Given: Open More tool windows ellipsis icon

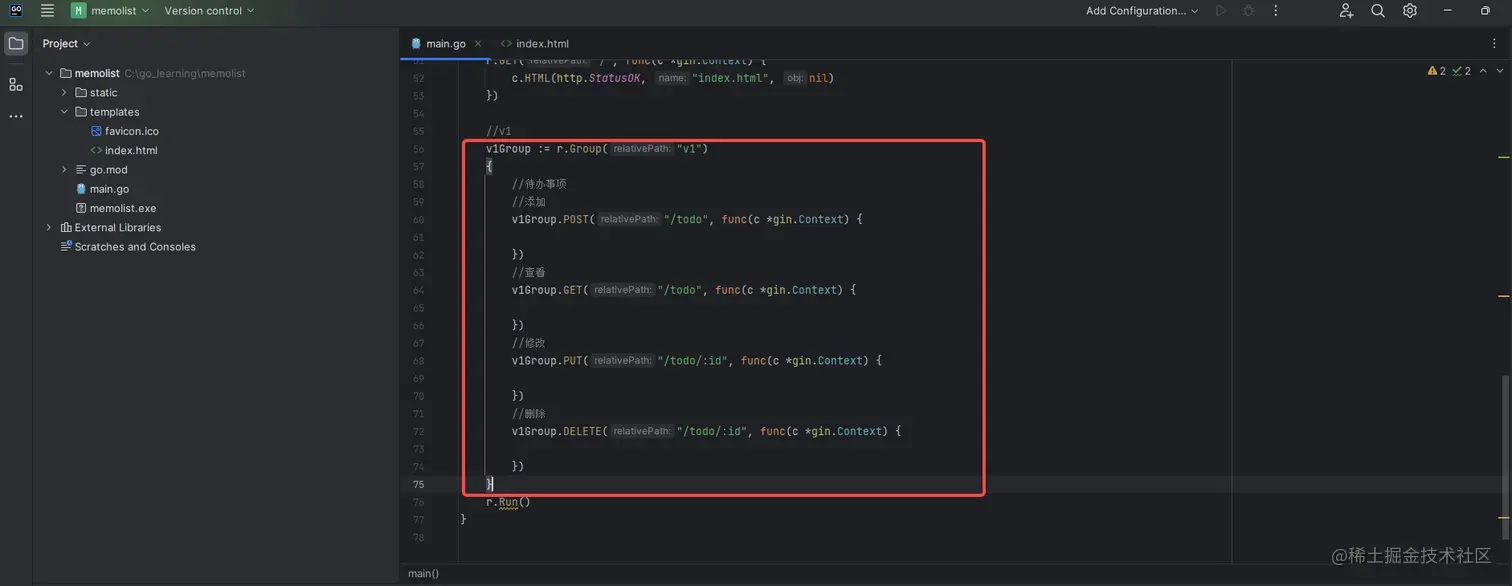Looking at the screenshot, I should coord(16,116).
